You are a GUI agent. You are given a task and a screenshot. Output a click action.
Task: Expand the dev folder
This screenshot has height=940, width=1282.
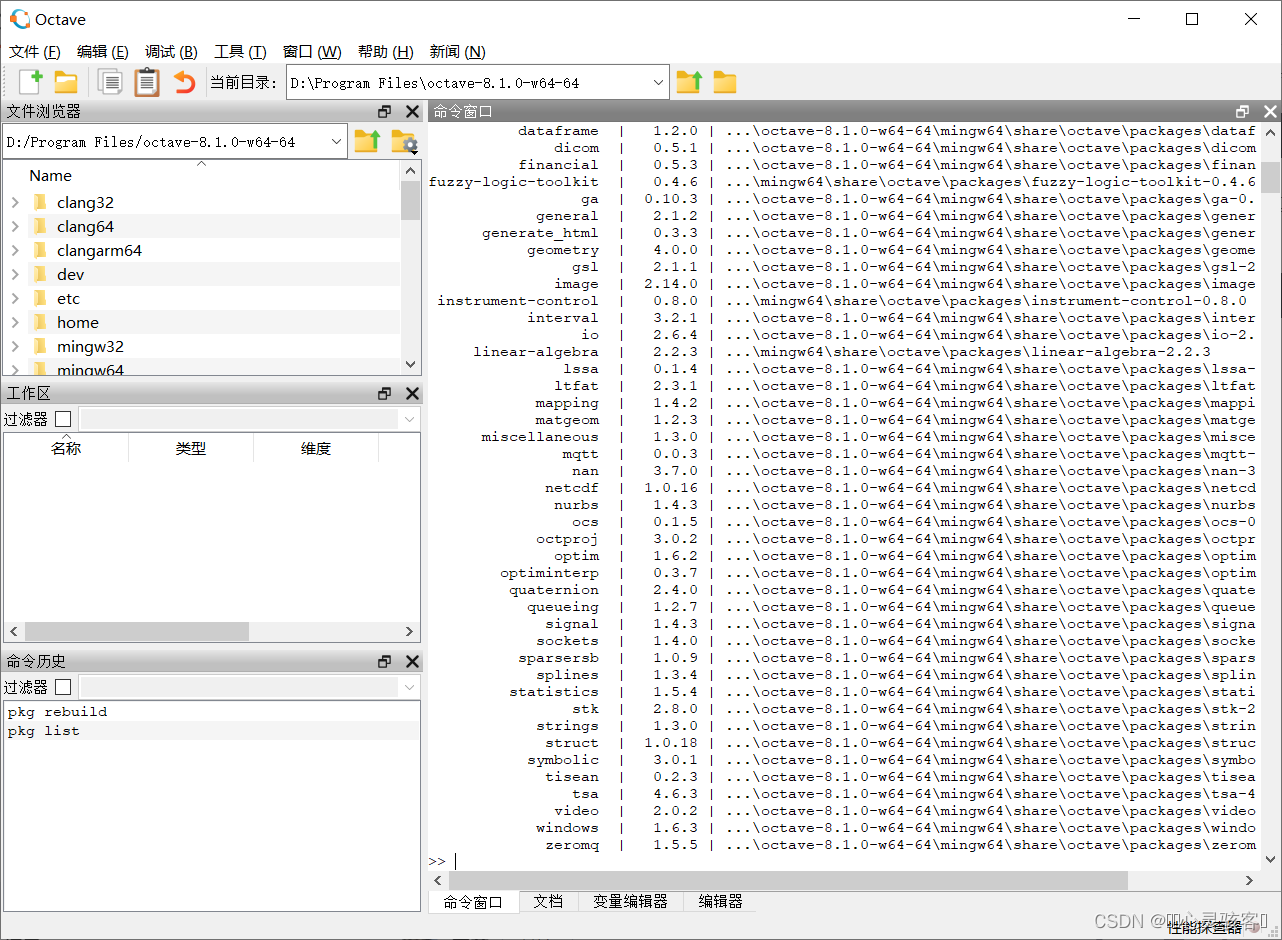coord(15,274)
